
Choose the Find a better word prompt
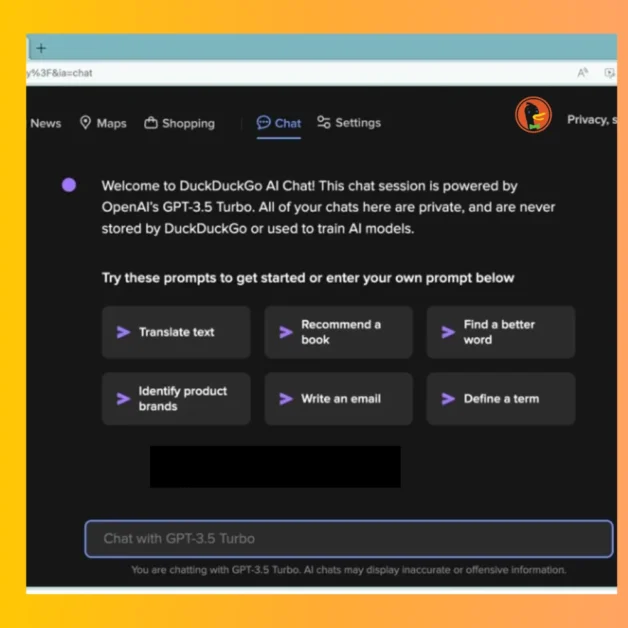tap(501, 332)
